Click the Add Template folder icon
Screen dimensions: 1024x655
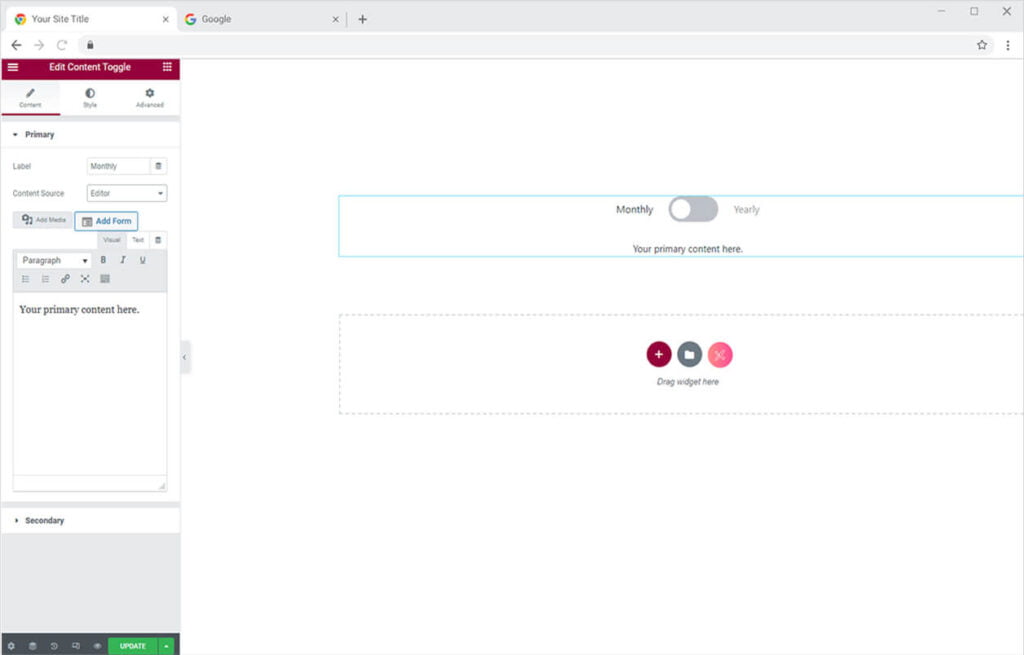[689, 354]
